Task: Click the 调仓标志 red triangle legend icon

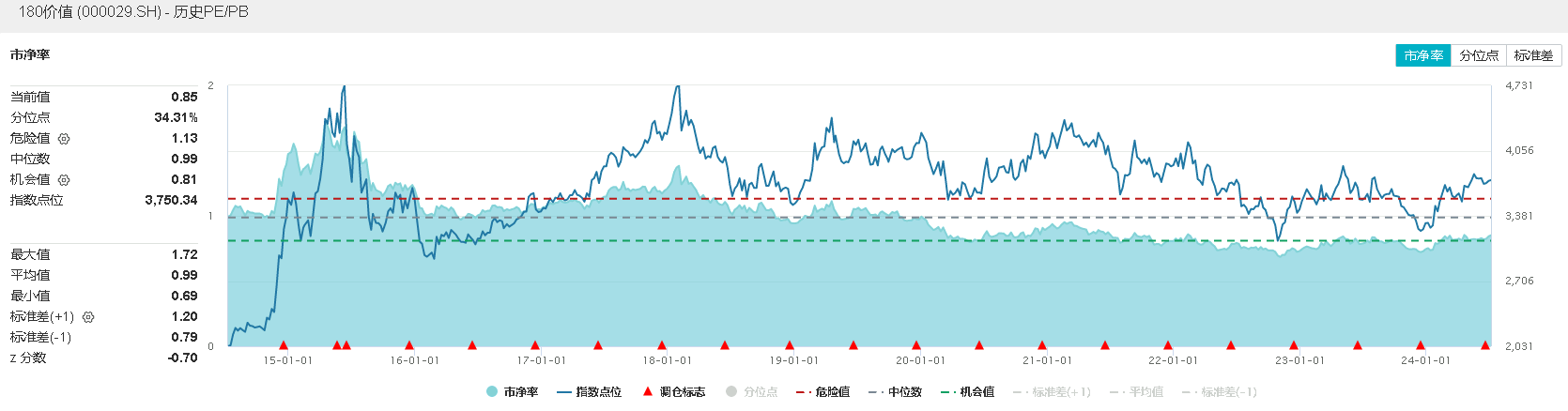Action: [x=647, y=391]
